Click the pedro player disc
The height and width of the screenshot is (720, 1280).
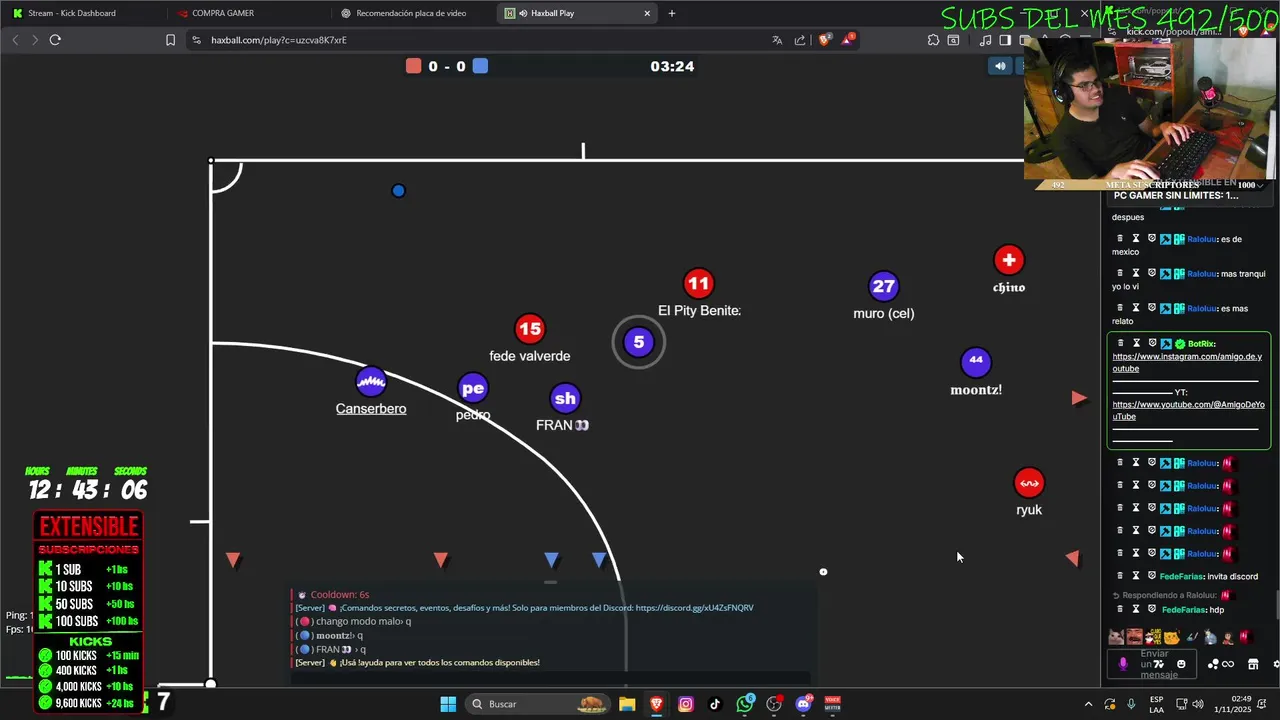click(x=473, y=388)
